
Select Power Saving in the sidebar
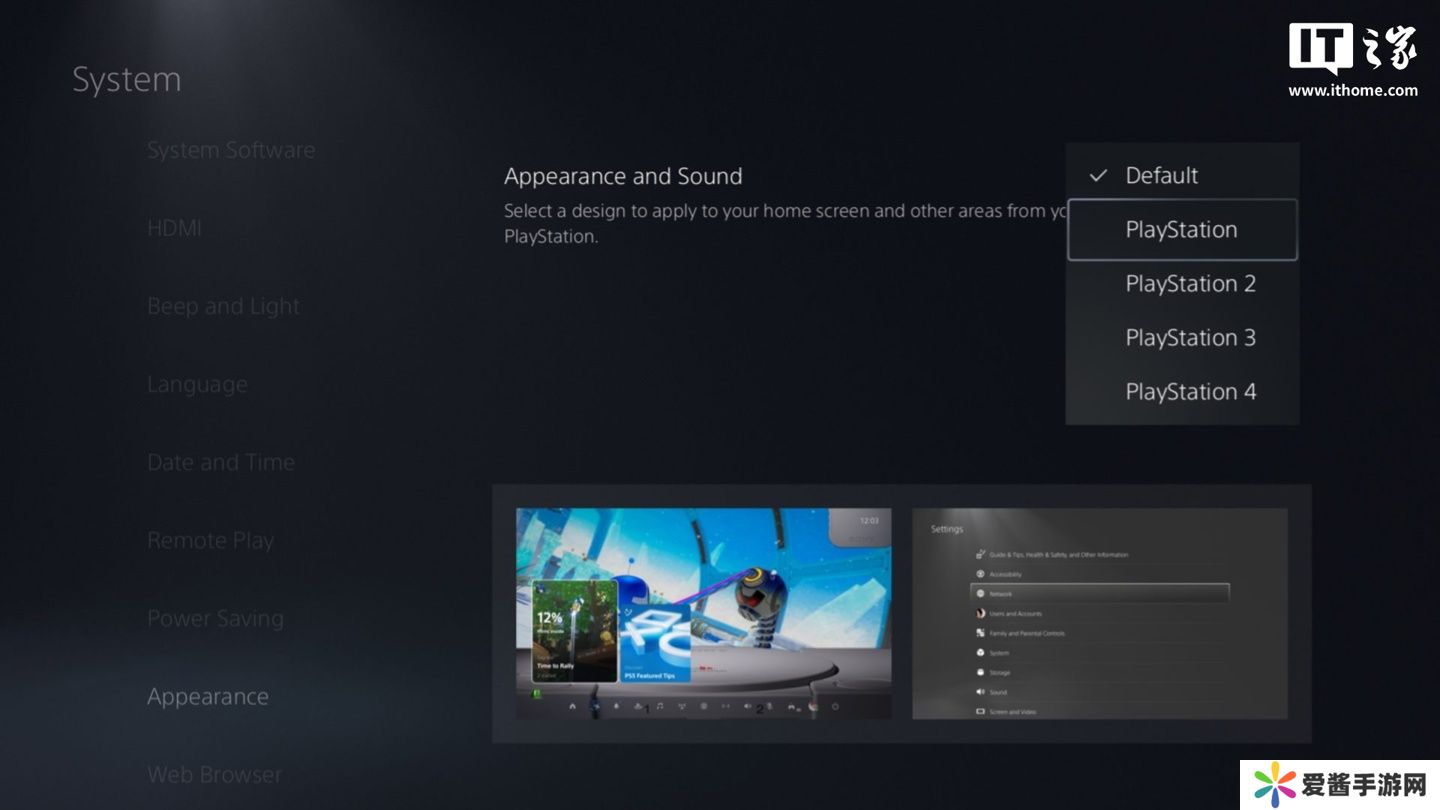215,619
